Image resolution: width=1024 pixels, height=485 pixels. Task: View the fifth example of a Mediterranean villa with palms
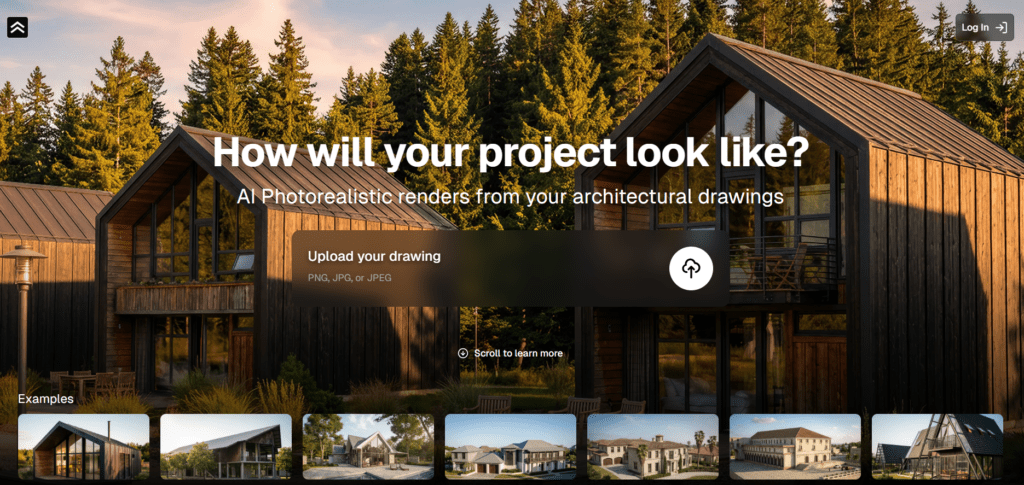(x=653, y=446)
